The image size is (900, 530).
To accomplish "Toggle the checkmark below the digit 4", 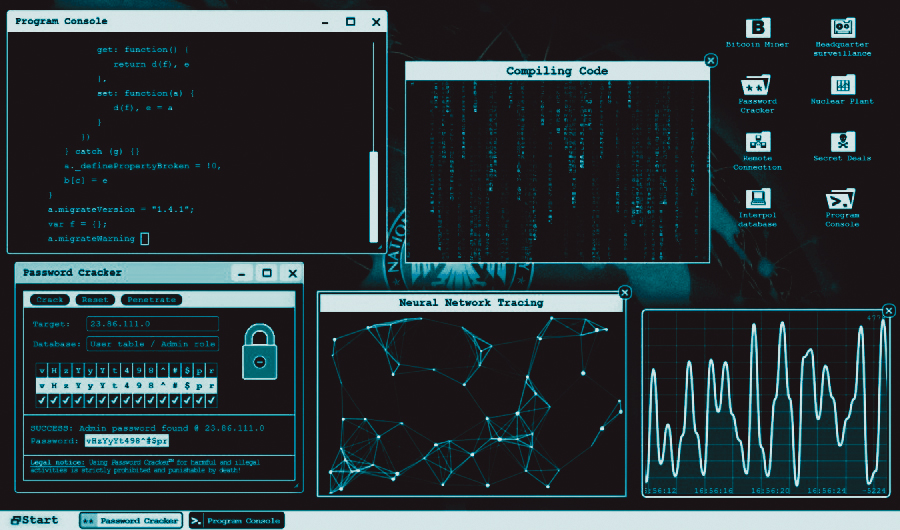I will 126,400.
